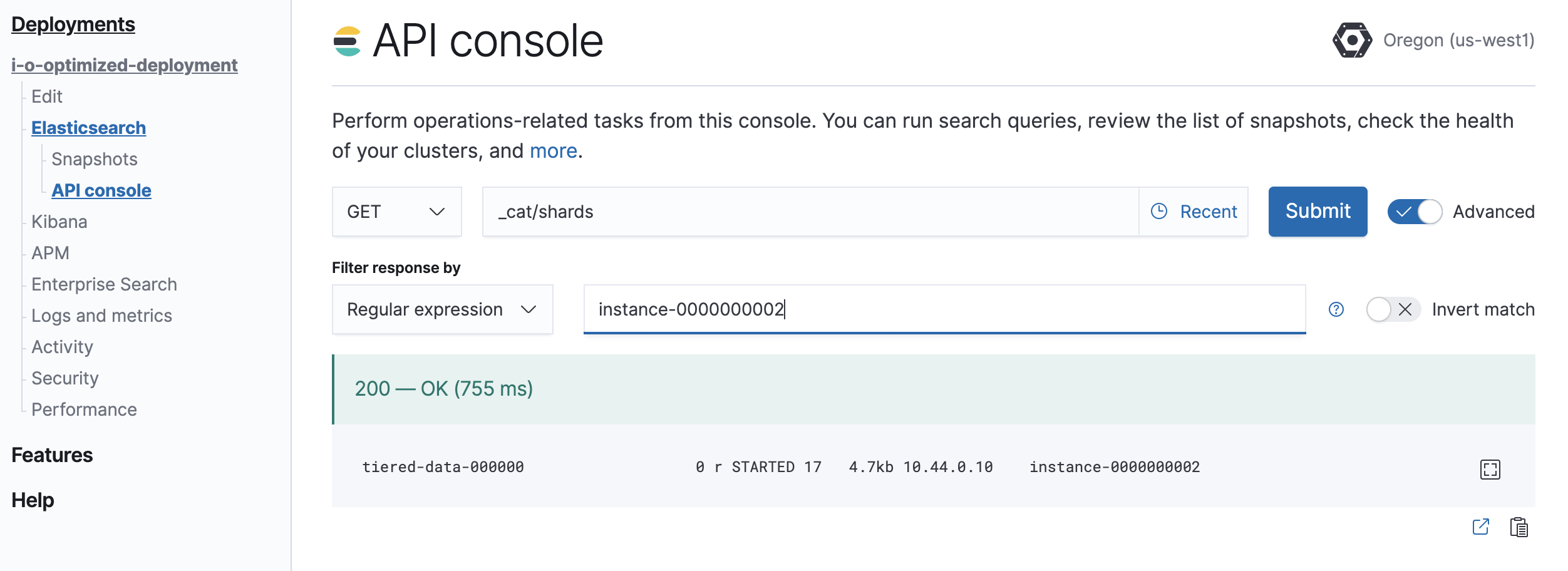Open the filter help question mark icon
Screen dimensions: 1568x571
tap(1336, 309)
